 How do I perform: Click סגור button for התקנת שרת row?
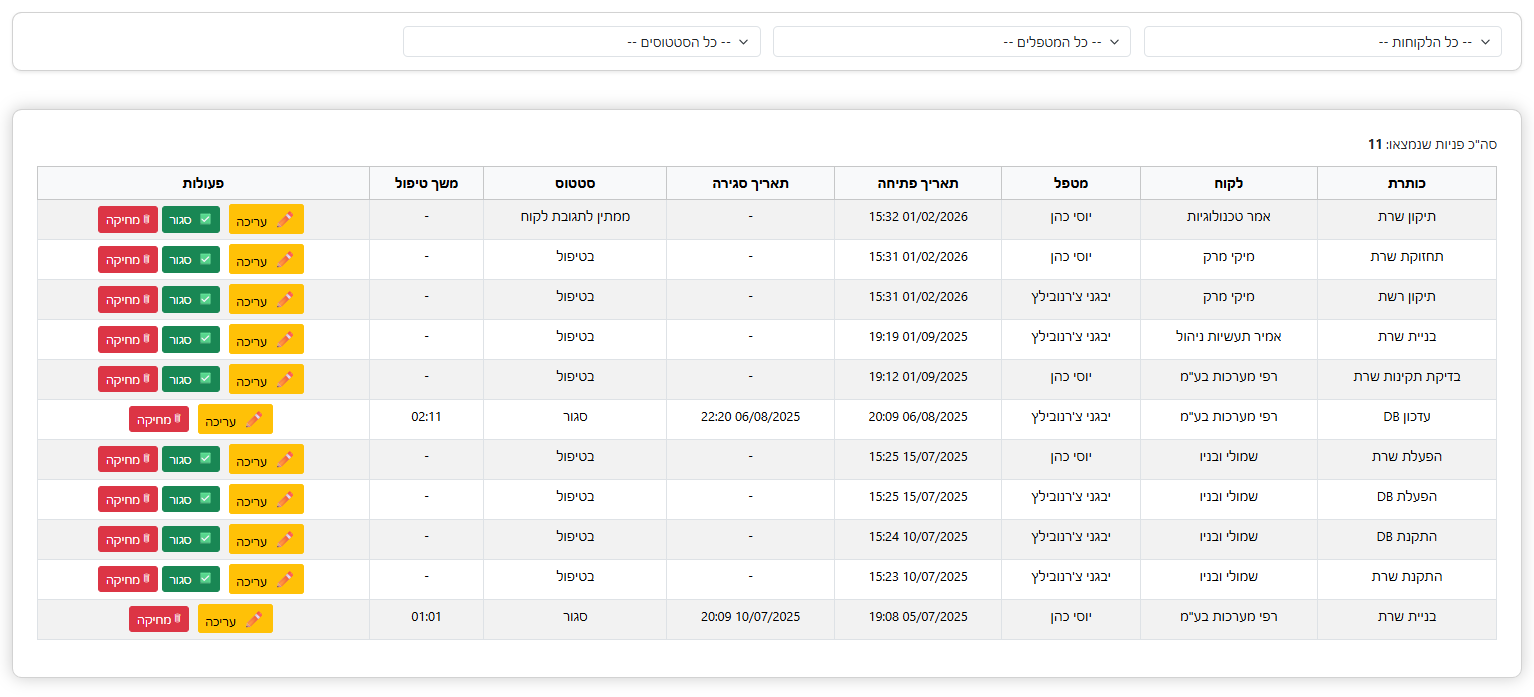pyautogui.click(x=191, y=579)
